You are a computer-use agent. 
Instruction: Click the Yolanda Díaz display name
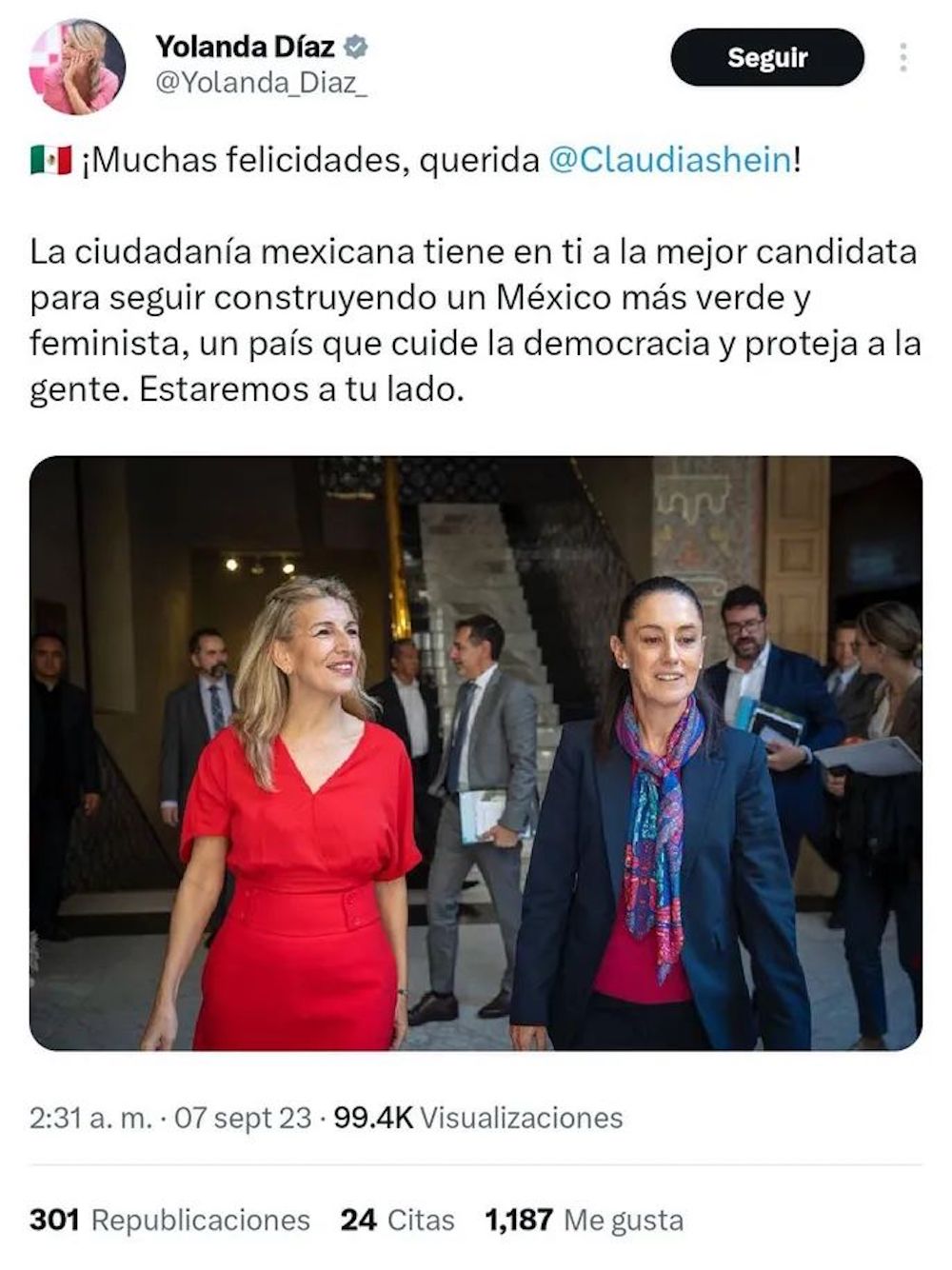tap(245, 46)
